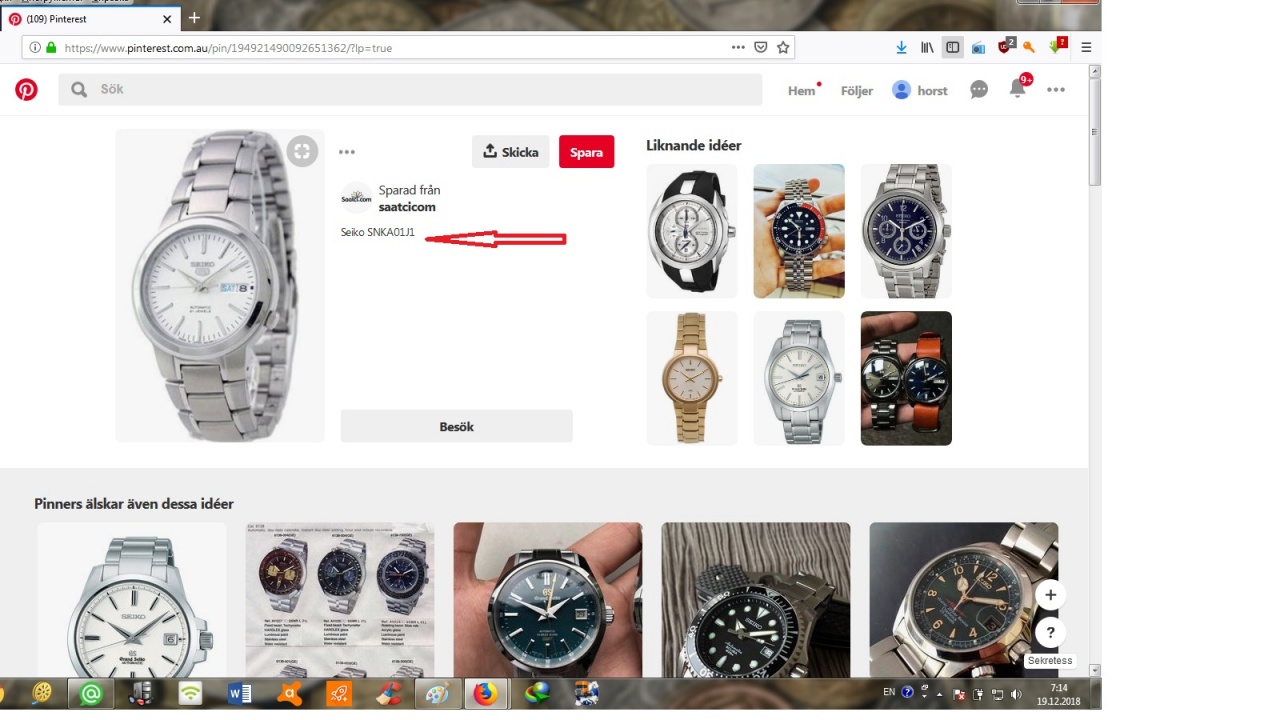Go to Hem in the header
The height and width of the screenshot is (720, 1280).
[x=802, y=90]
